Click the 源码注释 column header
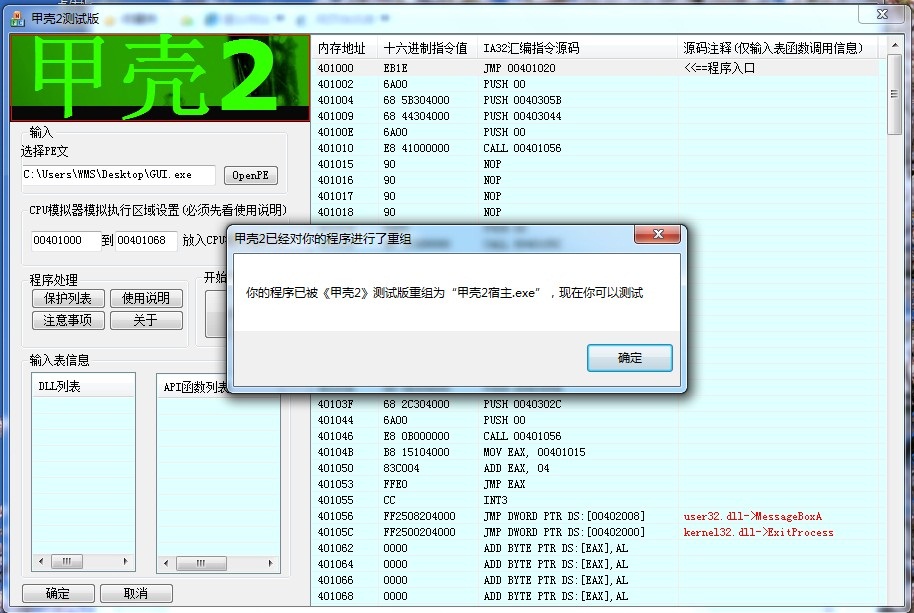 pos(778,48)
